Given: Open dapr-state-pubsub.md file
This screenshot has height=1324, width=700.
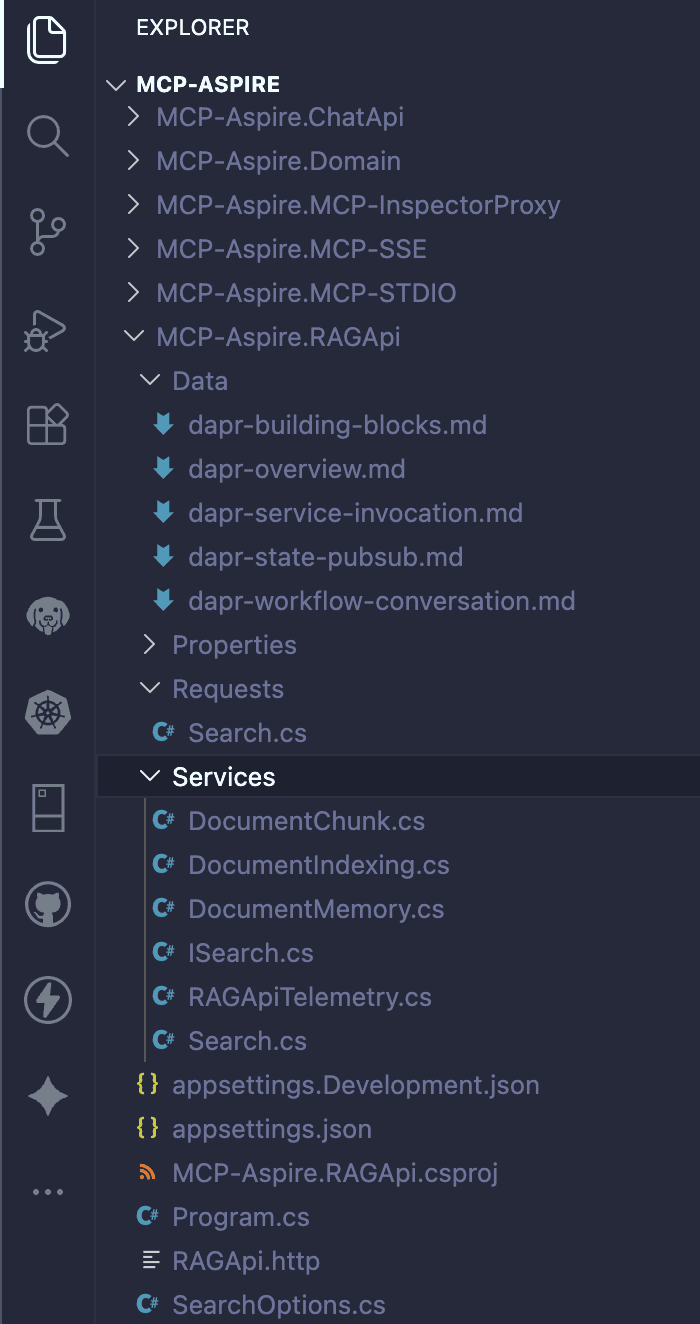Looking at the screenshot, I should (325, 557).
